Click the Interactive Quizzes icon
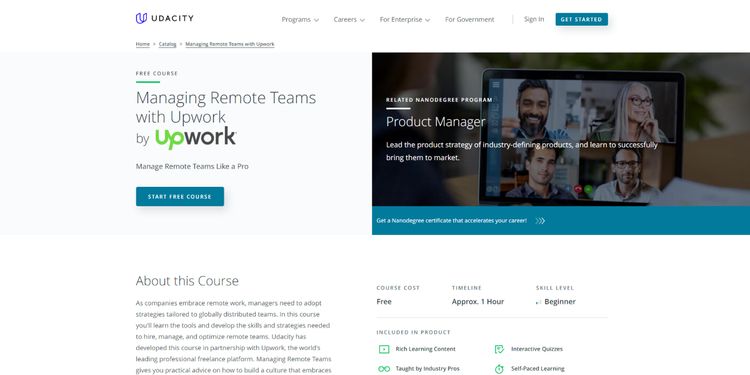Viewport: 750px width, 375px height. (499, 349)
